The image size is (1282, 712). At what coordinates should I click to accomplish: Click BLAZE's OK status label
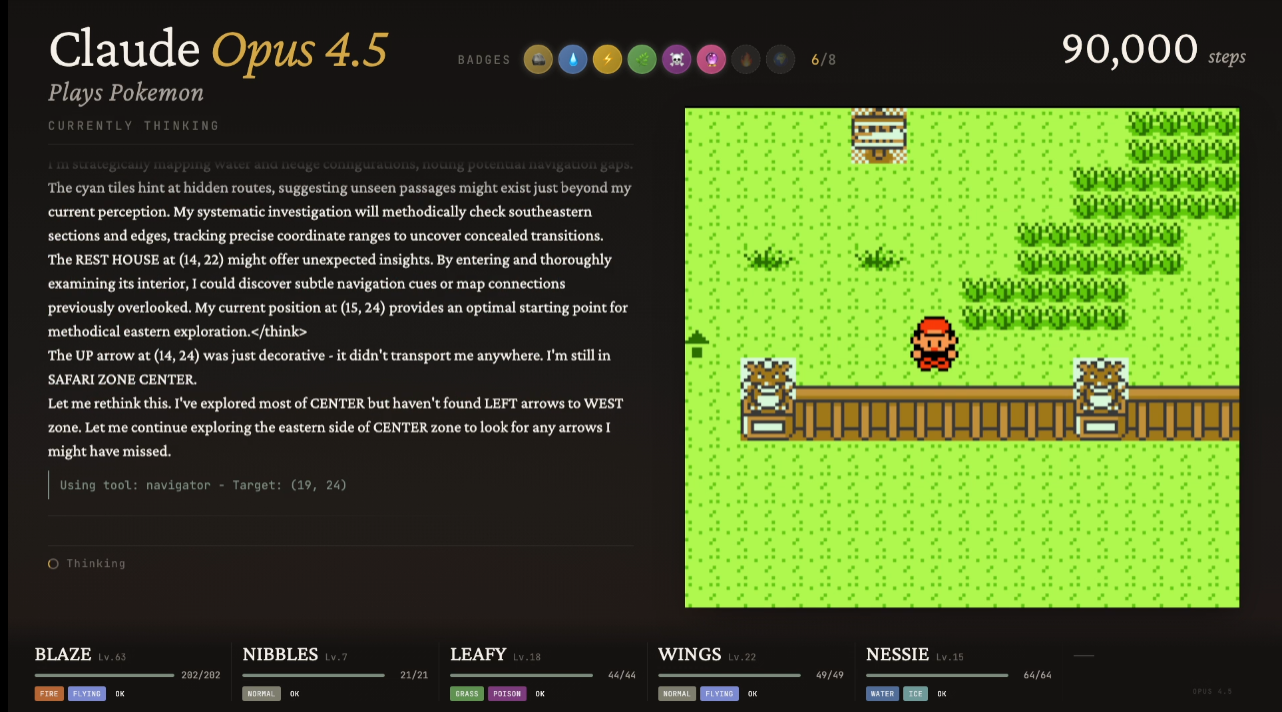pos(120,693)
